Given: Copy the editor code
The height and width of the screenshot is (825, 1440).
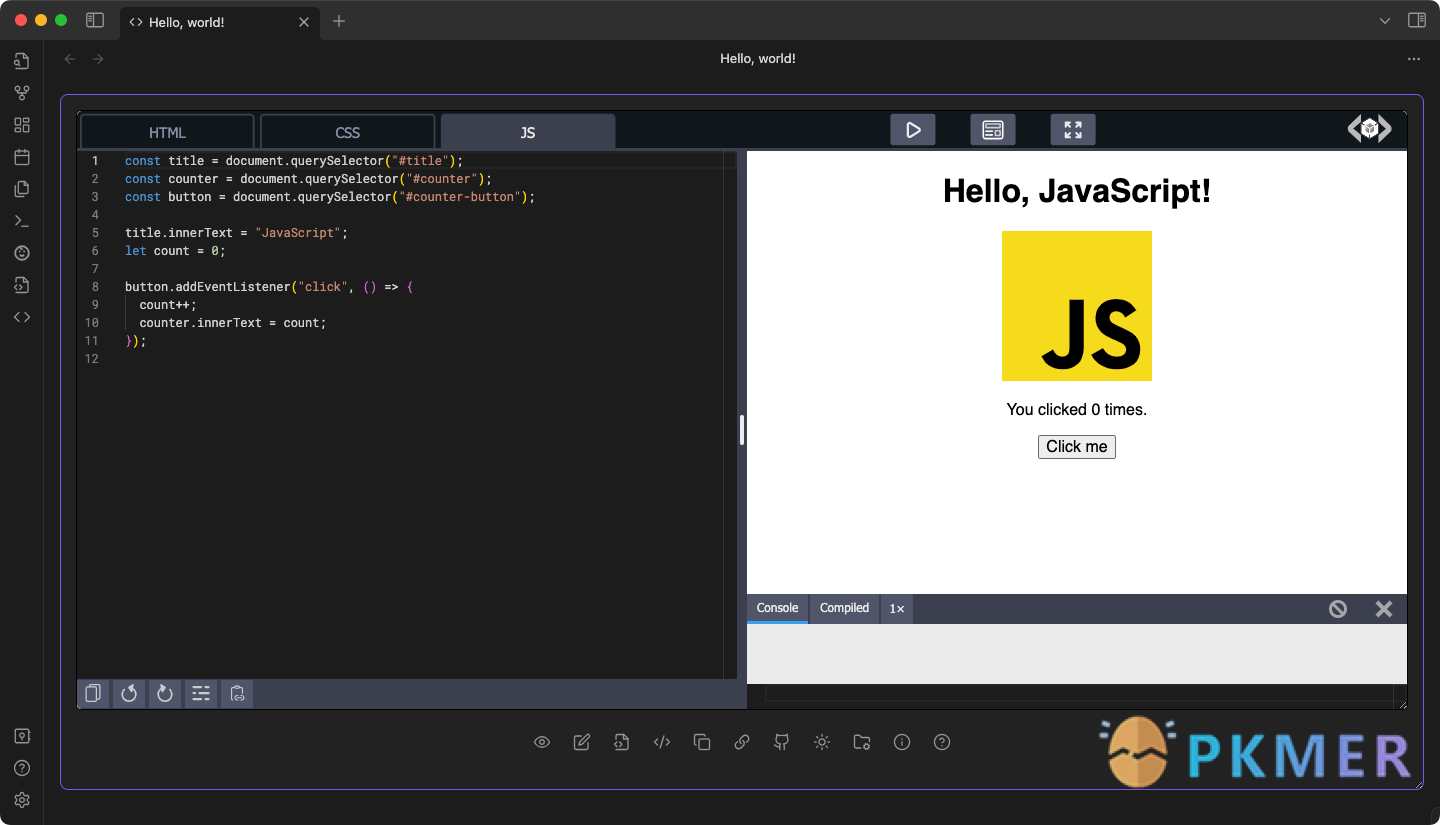Looking at the screenshot, I should (93, 693).
